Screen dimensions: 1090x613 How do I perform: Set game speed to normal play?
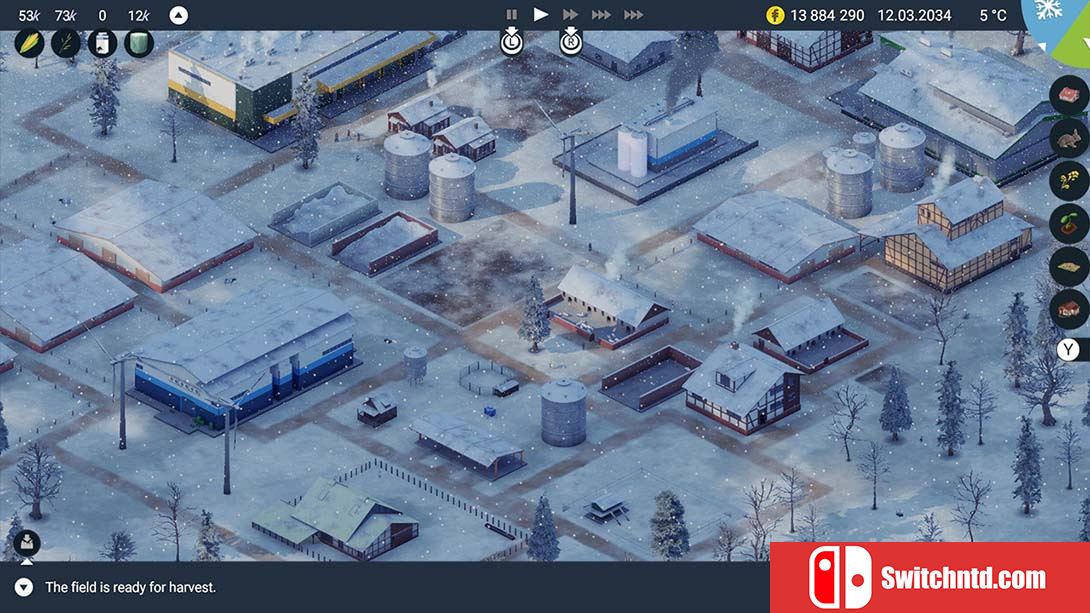pyautogui.click(x=541, y=14)
